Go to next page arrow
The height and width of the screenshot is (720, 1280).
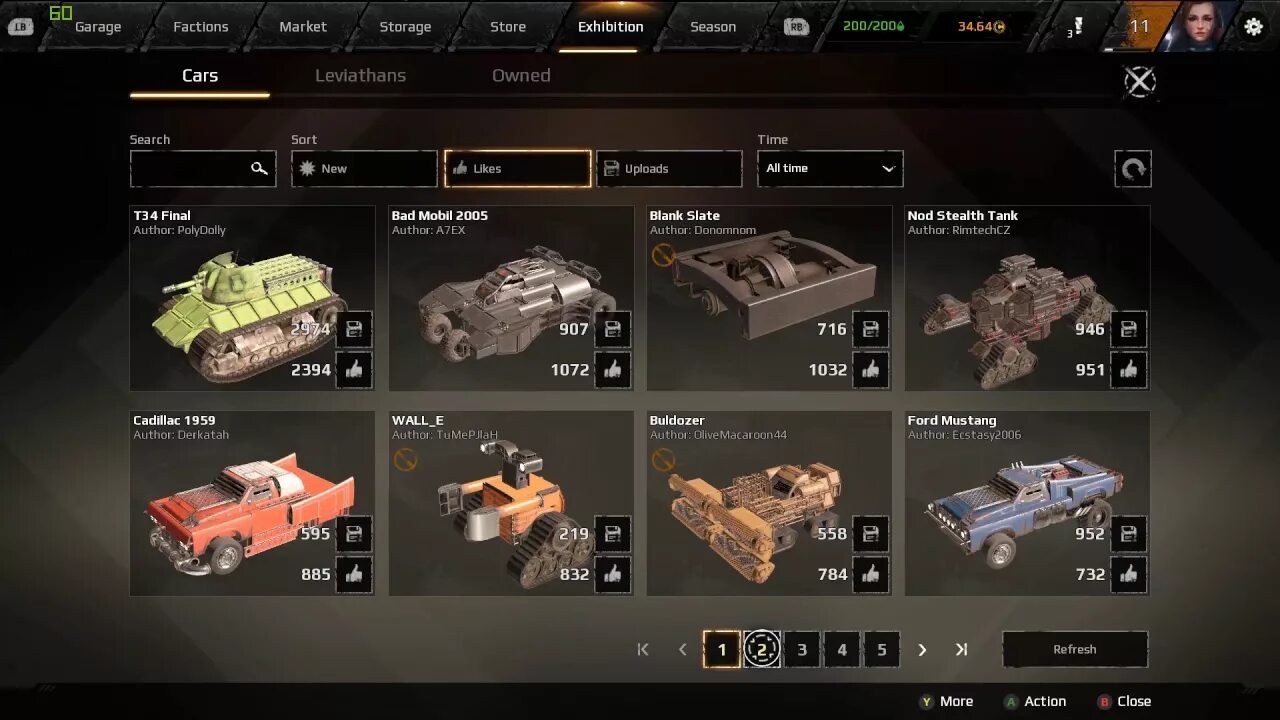(x=922, y=650)
